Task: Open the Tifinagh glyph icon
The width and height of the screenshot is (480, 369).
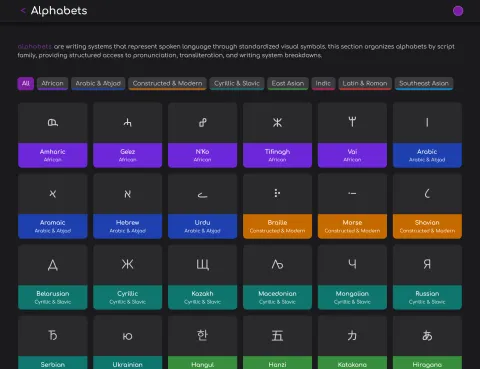Action: 277,123
